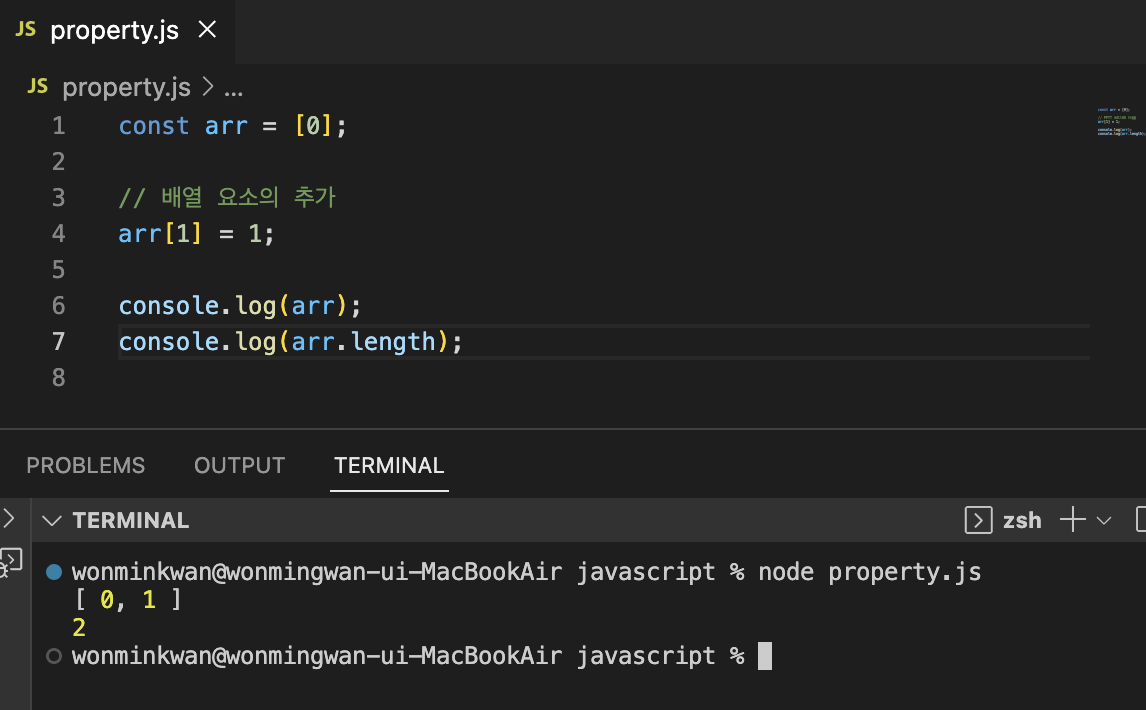Click the blue command decoration dot

54,572
